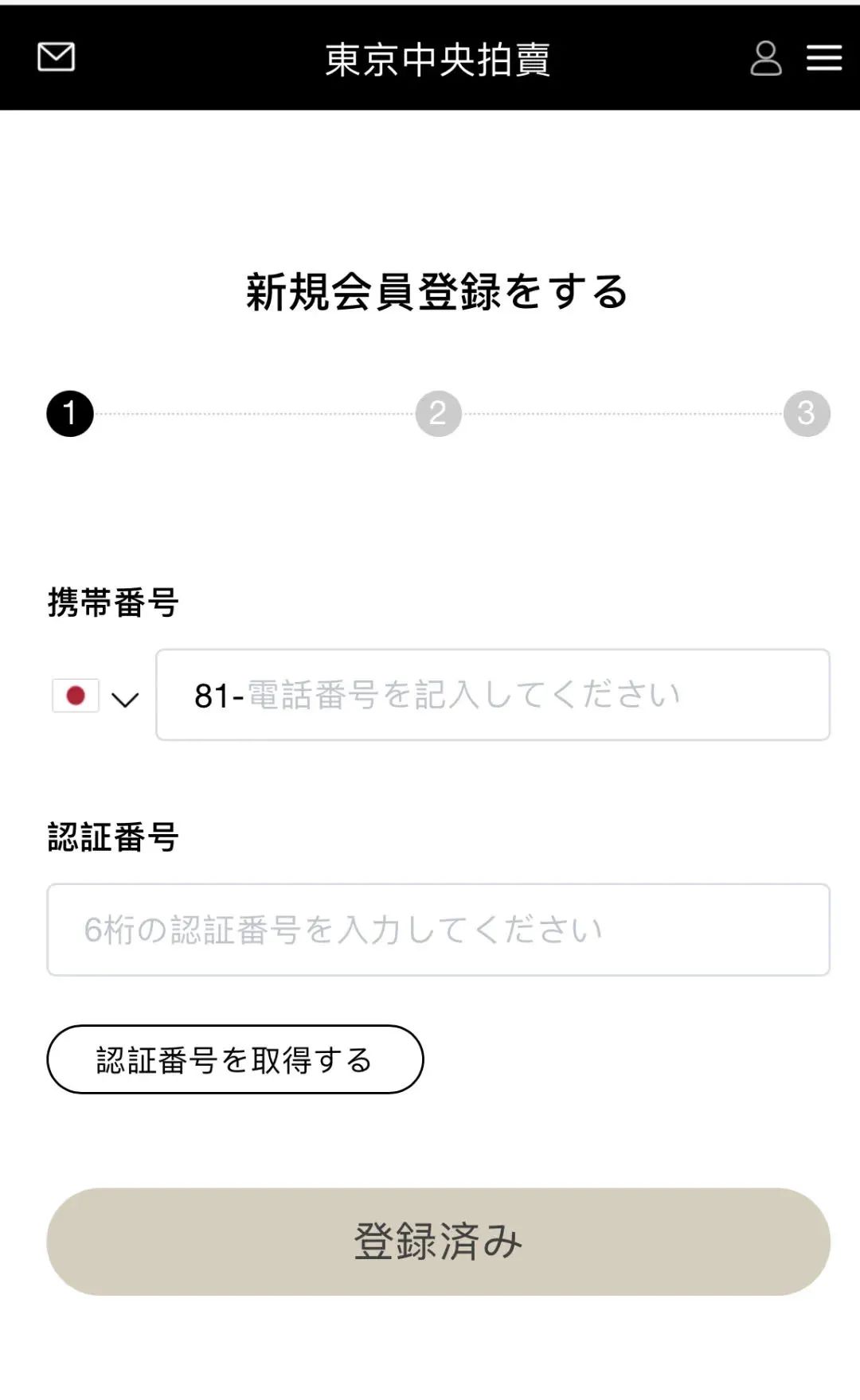This screenshot has height=1400, width=860.
Task: Open the hamburger menu icon
Action: [x=824, y=58]
